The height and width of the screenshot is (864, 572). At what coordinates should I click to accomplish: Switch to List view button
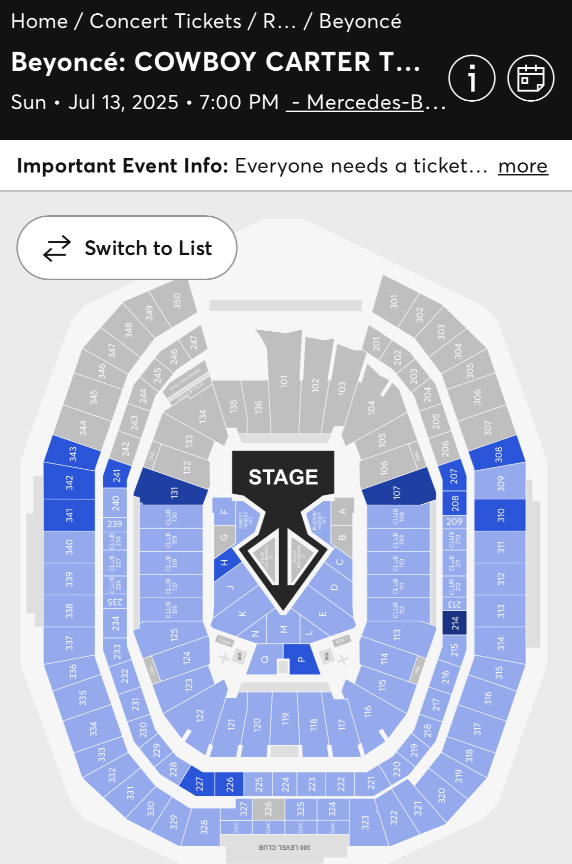pyautogui.click(x=127, y=247)
